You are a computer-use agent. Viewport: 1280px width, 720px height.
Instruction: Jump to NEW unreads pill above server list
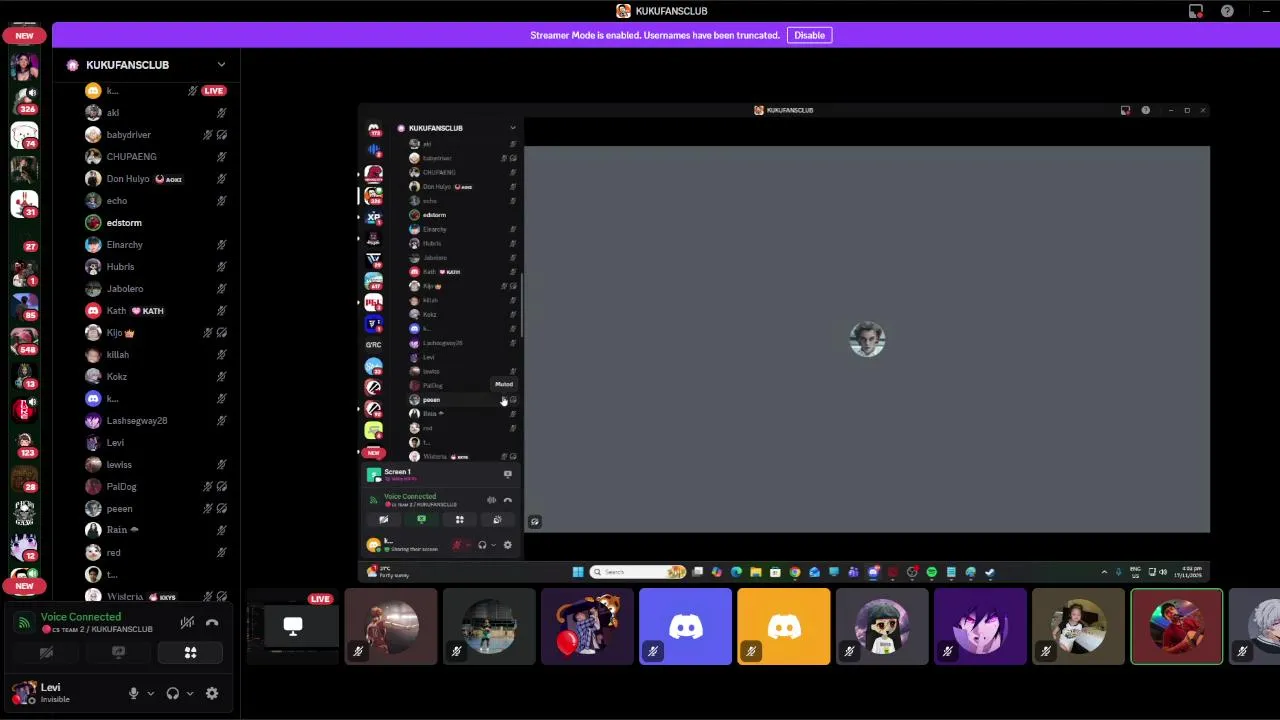(x=24, y=35)
